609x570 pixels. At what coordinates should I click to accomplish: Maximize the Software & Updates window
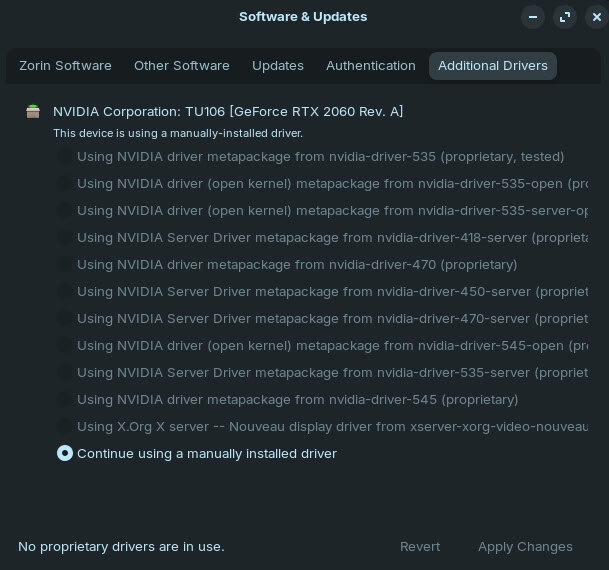point(565,17)
